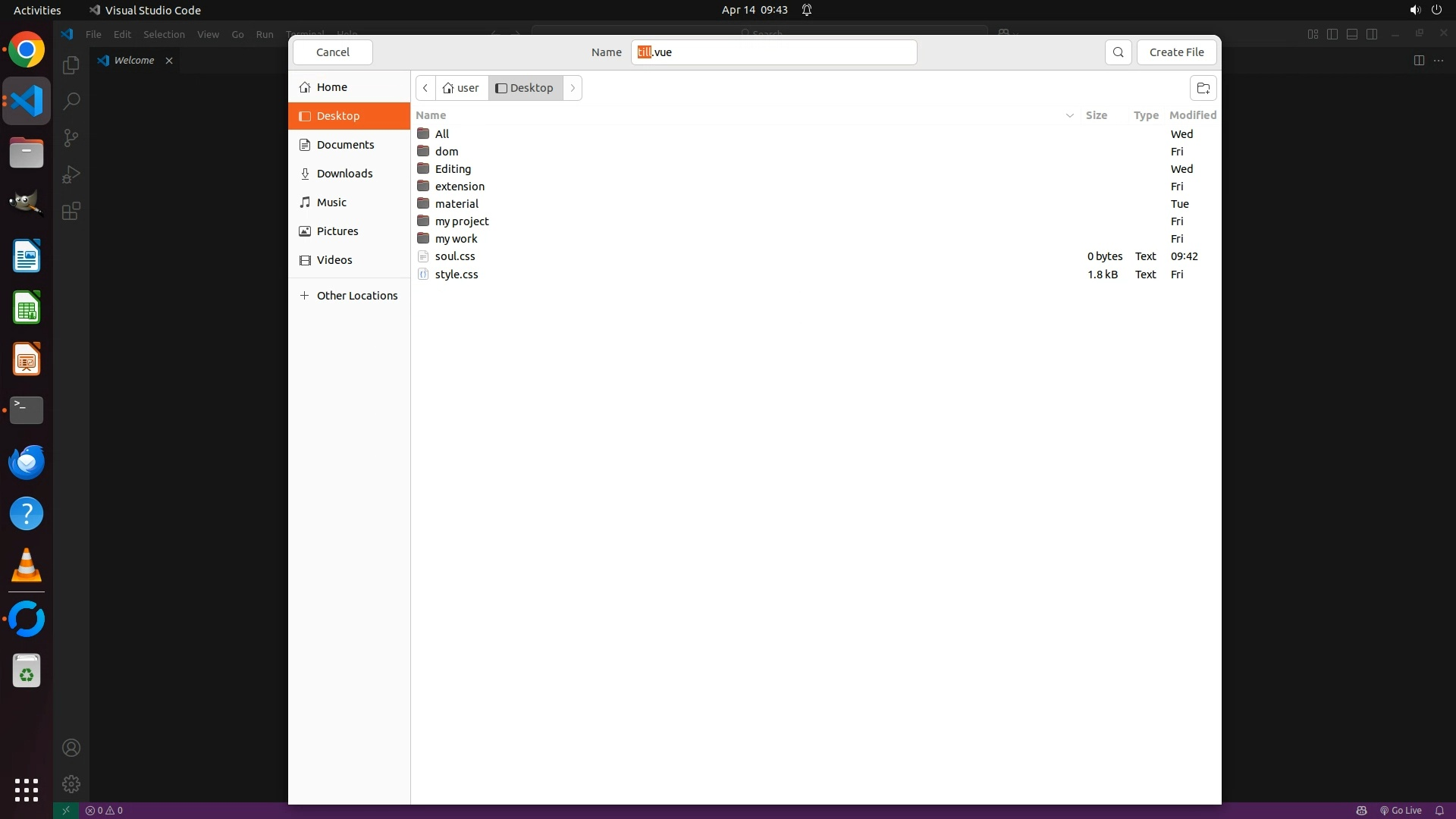The width and height of the screenshot is (1456, 819).
Task: Click the Name column sort arrow
Action: click(x=1069, y=115)
